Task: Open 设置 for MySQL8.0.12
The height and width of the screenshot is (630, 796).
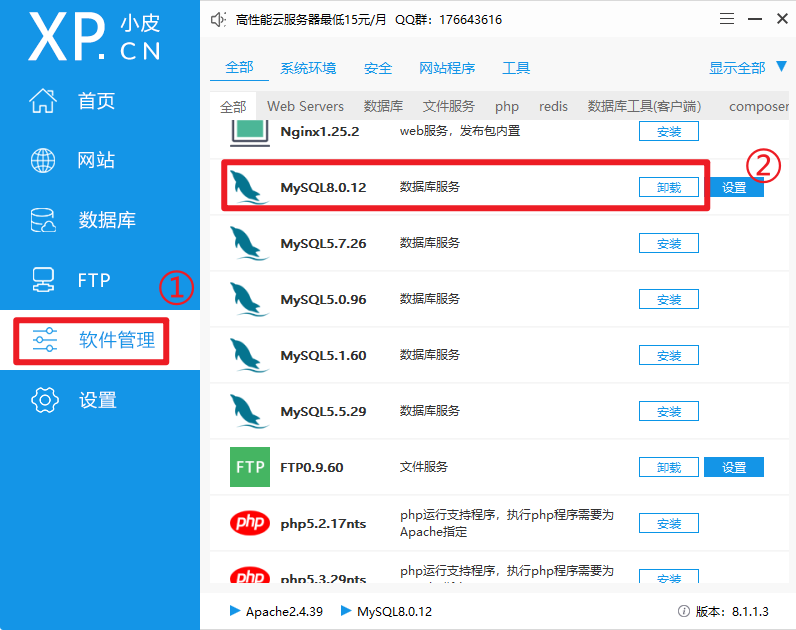Action: pos(734,187)
